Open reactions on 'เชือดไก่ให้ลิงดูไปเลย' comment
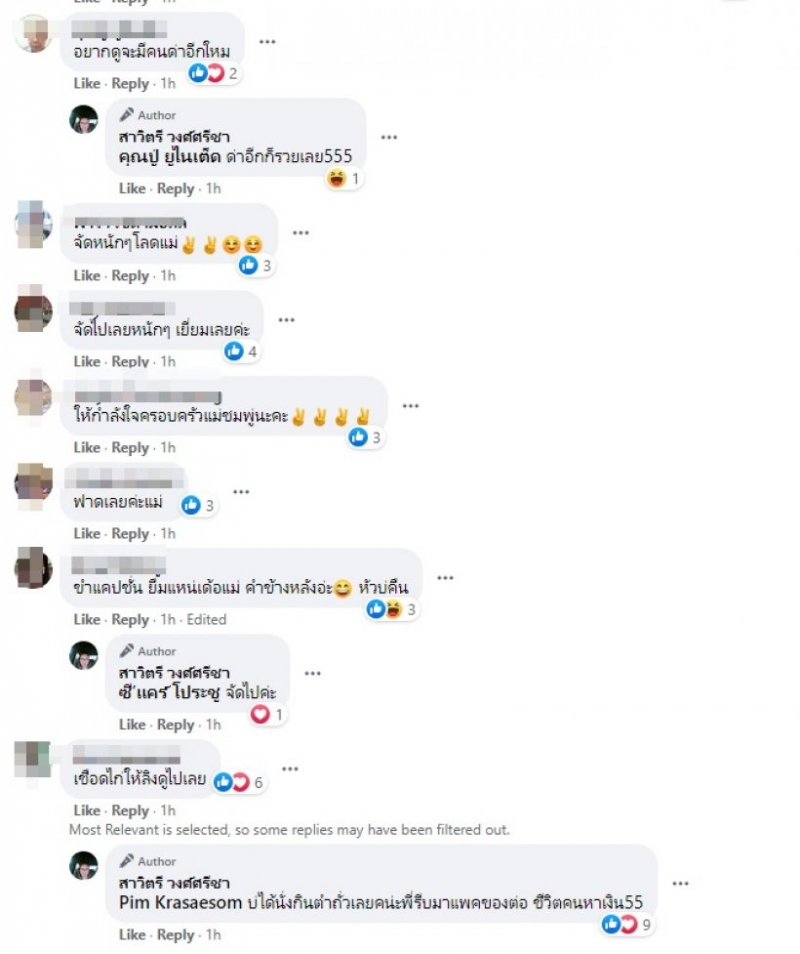 tap(239, 782)
